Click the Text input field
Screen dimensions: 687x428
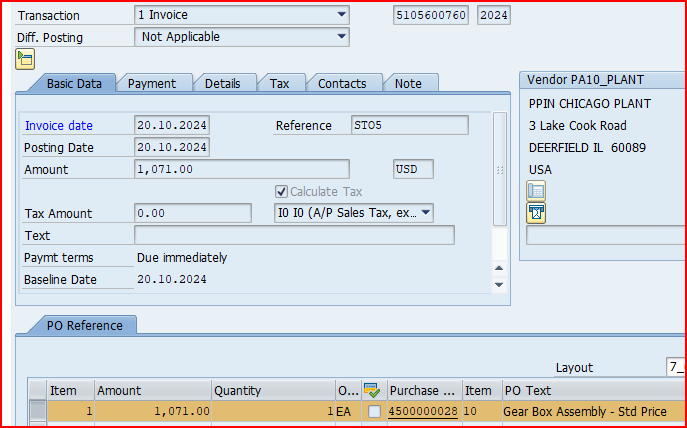coord(294,235)
